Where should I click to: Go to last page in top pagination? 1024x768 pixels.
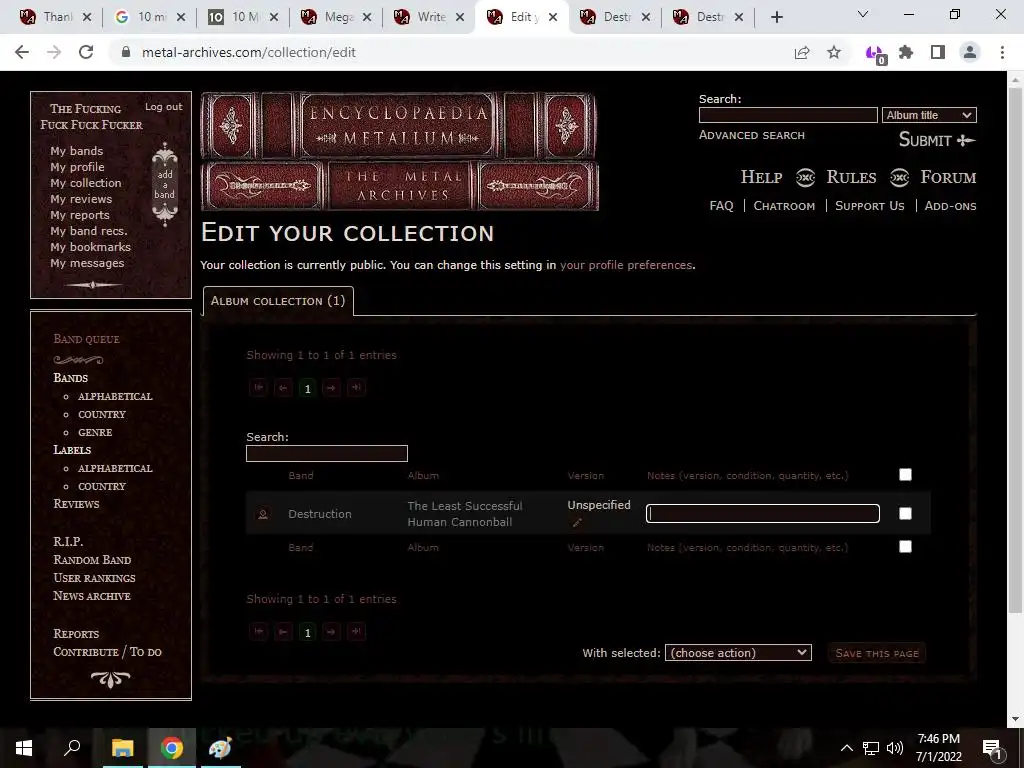pos(357,388)
